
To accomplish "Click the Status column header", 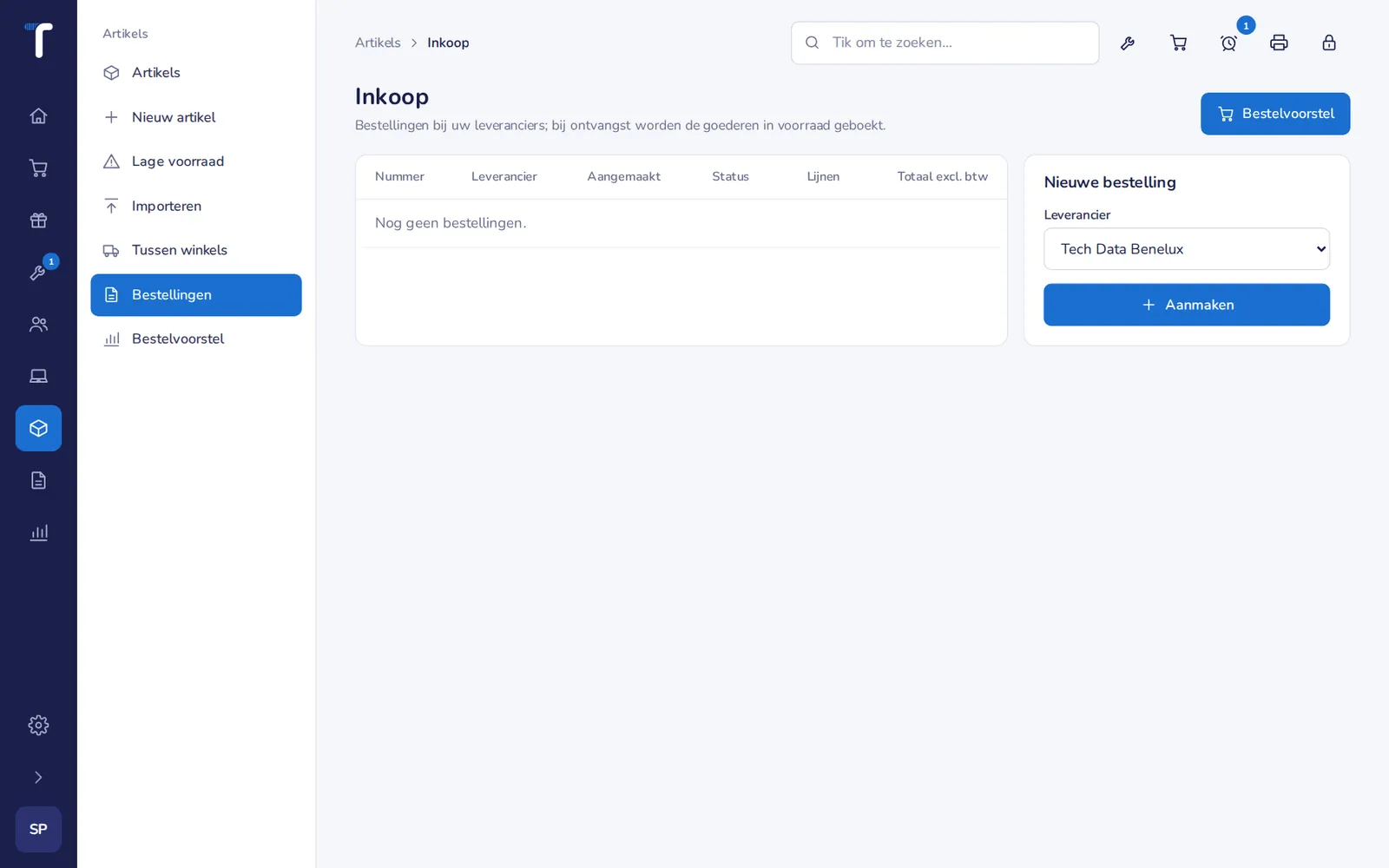I will tap(730, 176).
